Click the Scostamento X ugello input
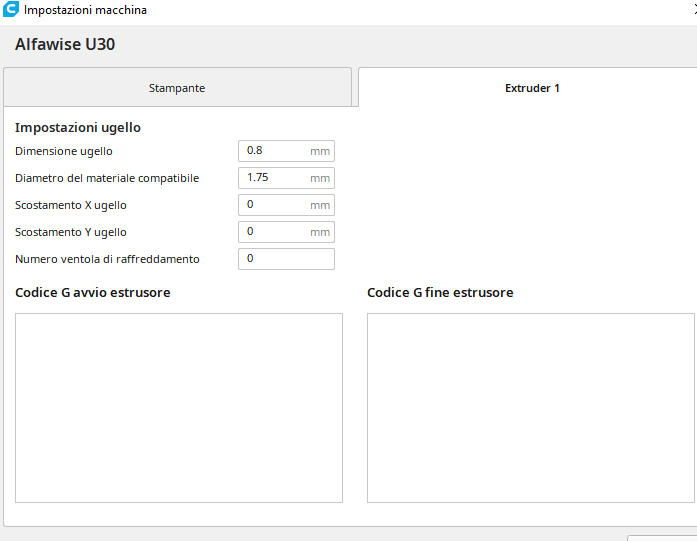Image resolution: width=697 pixels, height=541 pixels. pyautogui.click(x=275, y=205)
